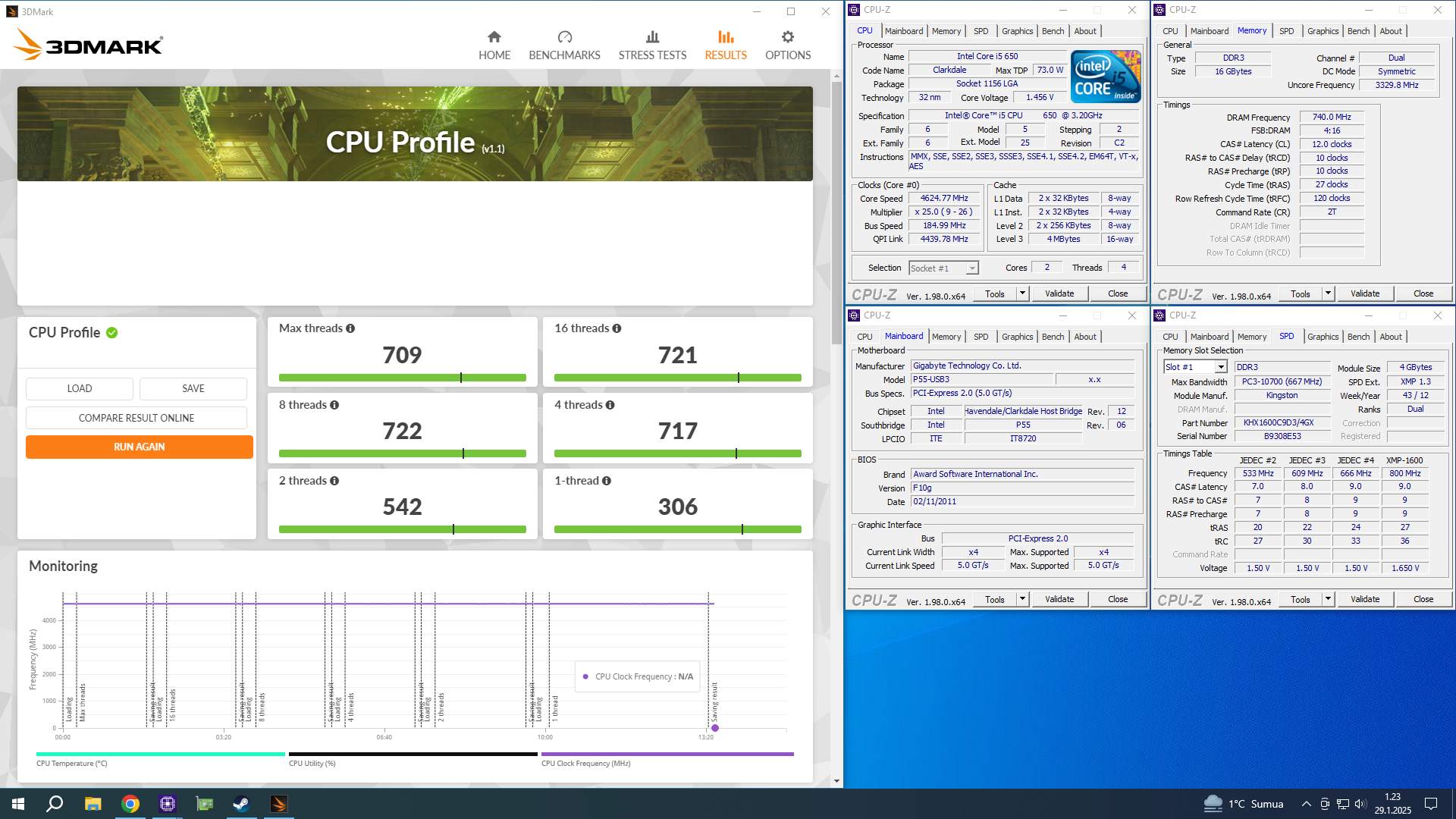
Task: Show info for 1-thread score
Action: pyautogui.click(x=606, y=481)
